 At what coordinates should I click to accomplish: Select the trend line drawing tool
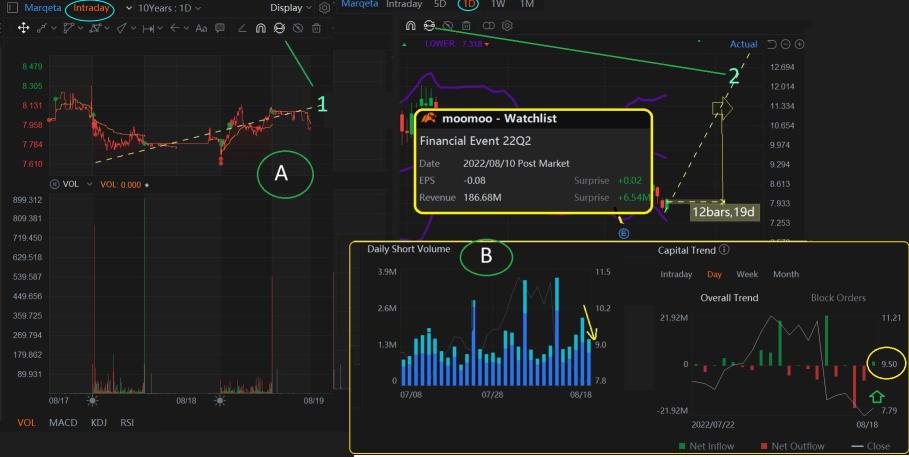click(x=42, y=28)
